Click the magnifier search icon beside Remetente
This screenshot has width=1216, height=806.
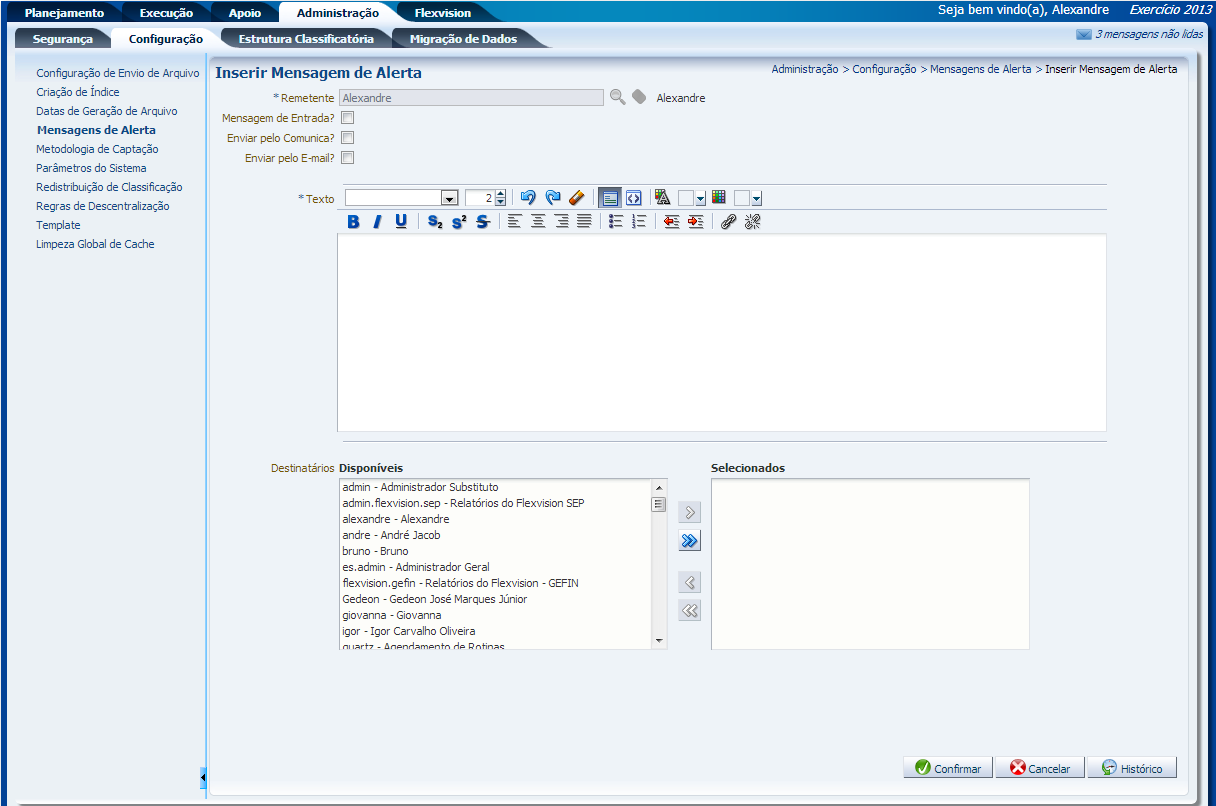(617, 97)
